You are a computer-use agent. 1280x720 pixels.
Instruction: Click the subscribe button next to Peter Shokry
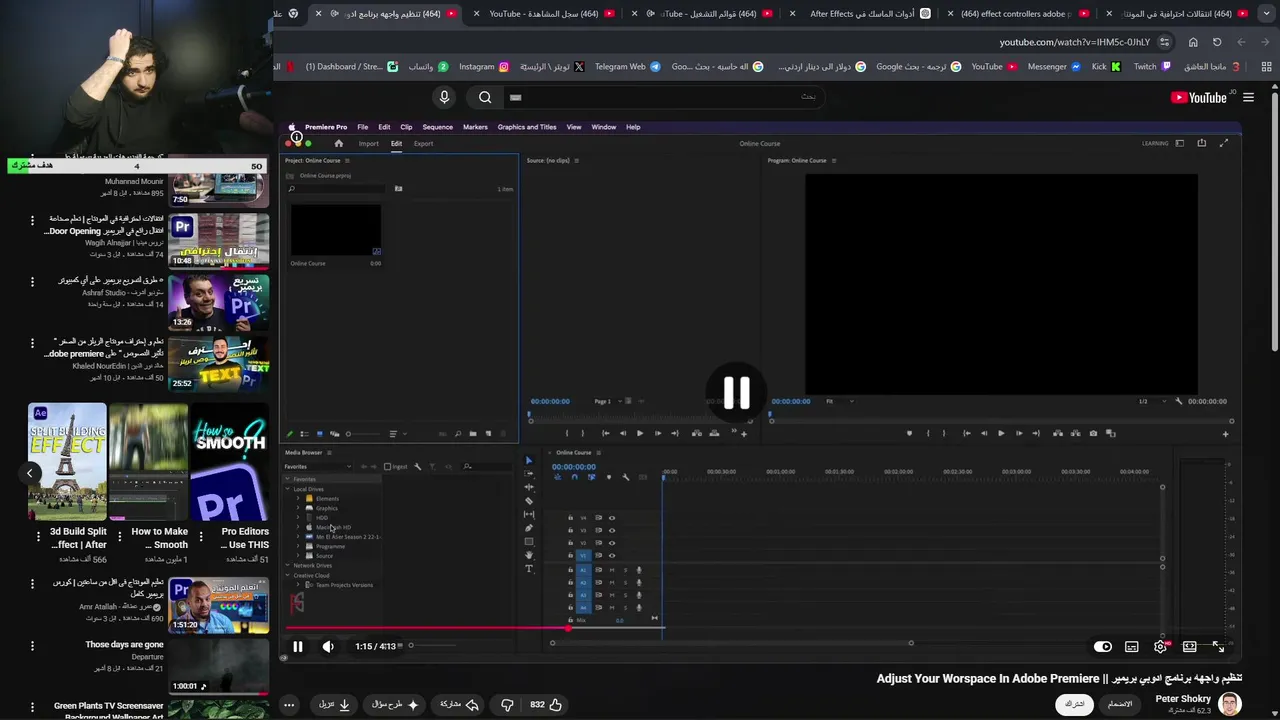(x=1074, y=704)
